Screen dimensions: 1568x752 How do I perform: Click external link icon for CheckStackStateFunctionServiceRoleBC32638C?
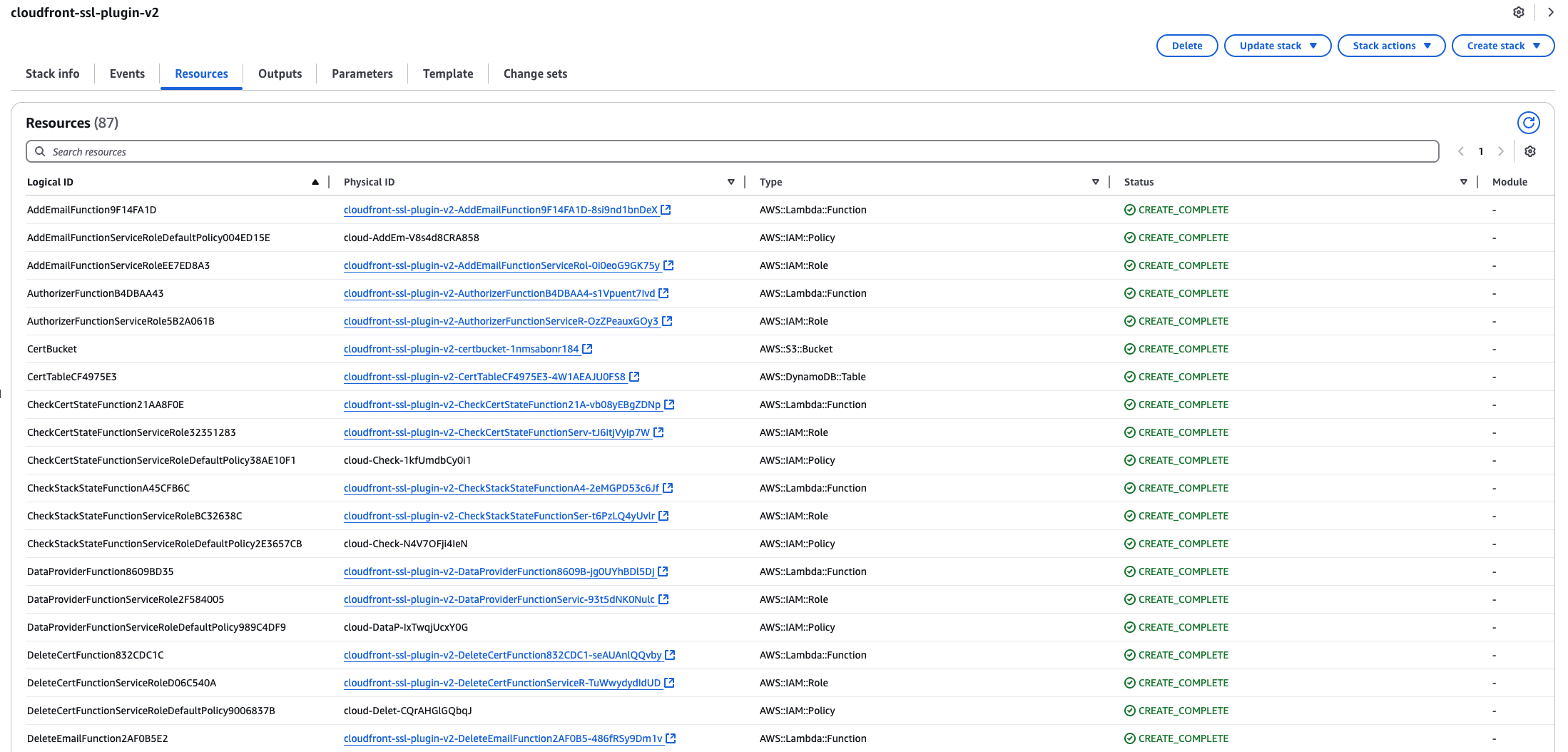pos(663,516)
